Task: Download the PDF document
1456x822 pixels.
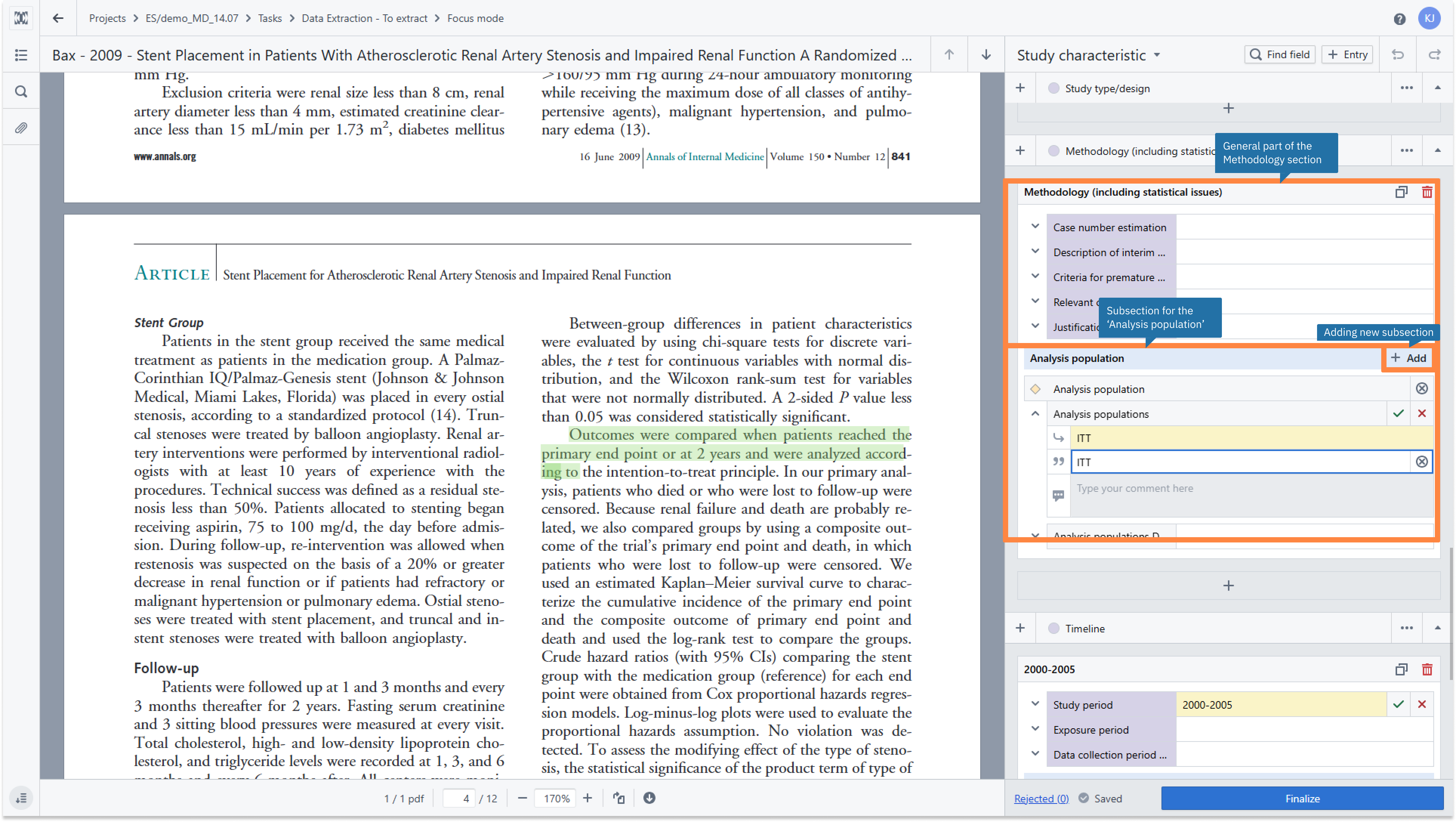Action: pos(649,798)
